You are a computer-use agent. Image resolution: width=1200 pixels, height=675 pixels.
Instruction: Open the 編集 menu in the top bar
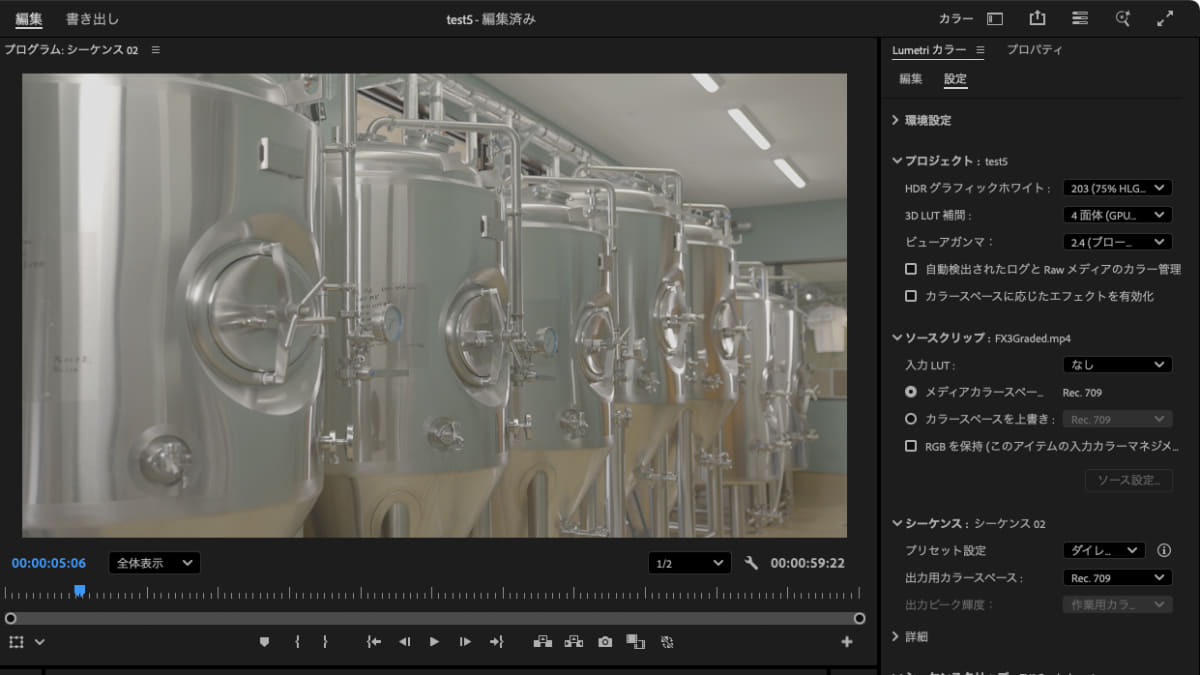(x=28, y=17)
